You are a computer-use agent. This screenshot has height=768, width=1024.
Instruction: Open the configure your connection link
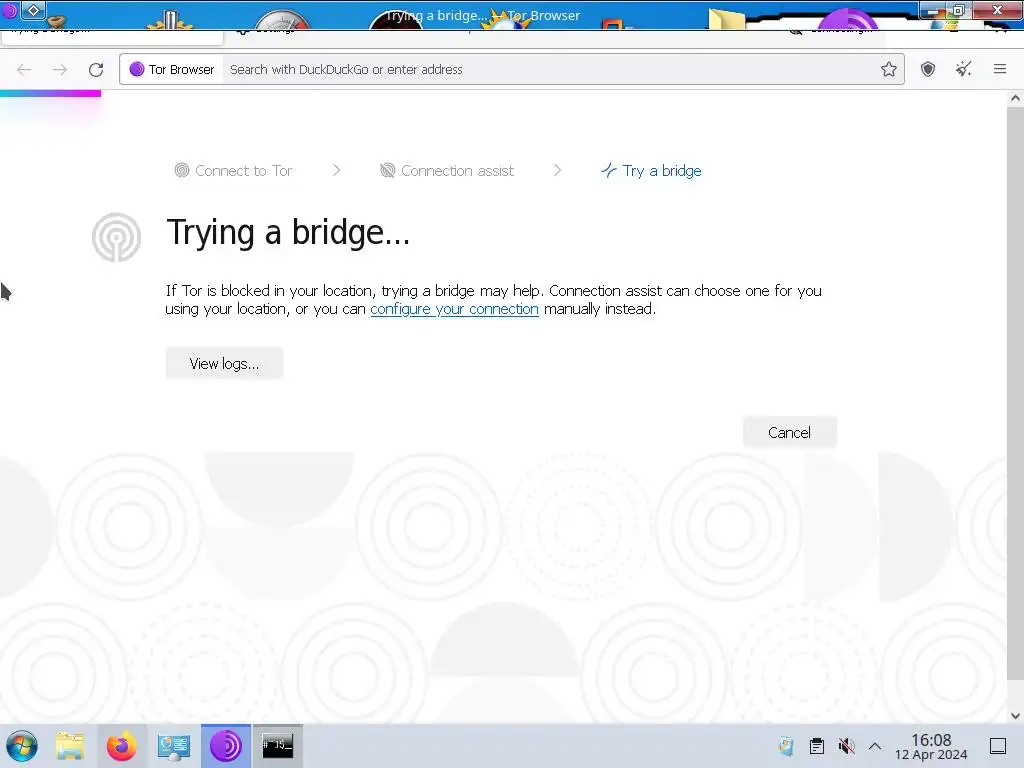(x=455, y=309)
